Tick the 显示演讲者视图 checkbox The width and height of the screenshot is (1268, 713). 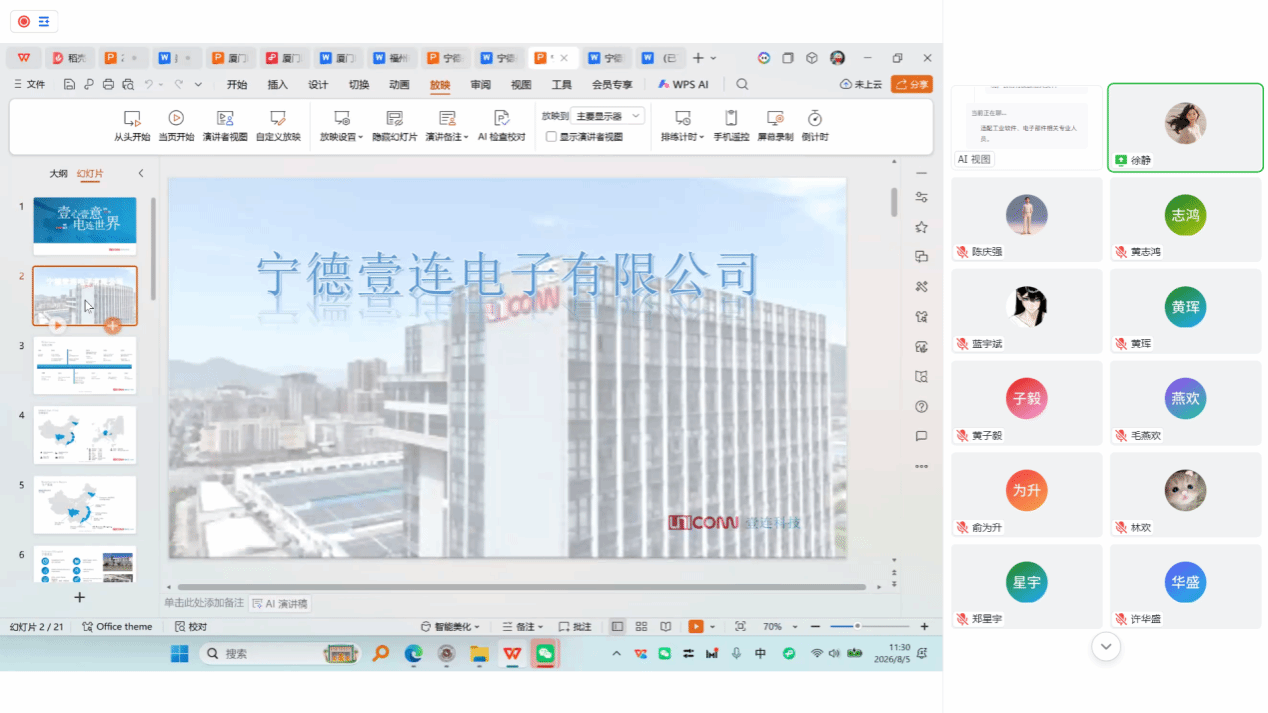pyautogui.click(x=551, y=137)
